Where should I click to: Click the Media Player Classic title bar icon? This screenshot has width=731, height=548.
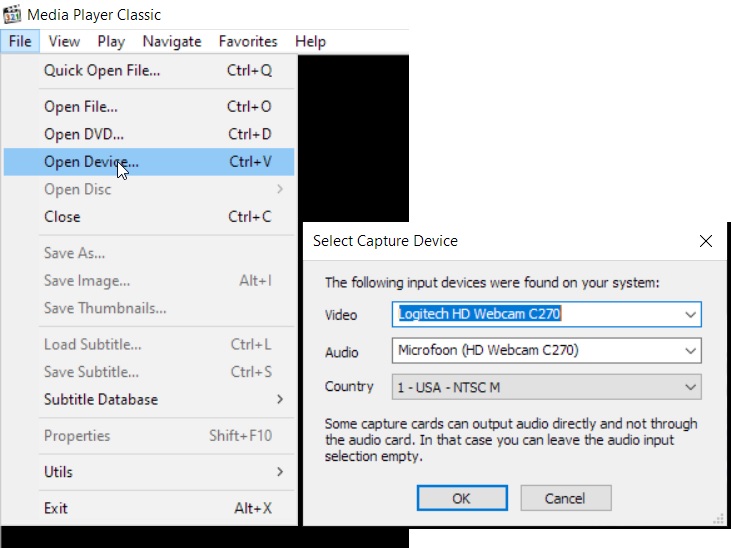12,15
